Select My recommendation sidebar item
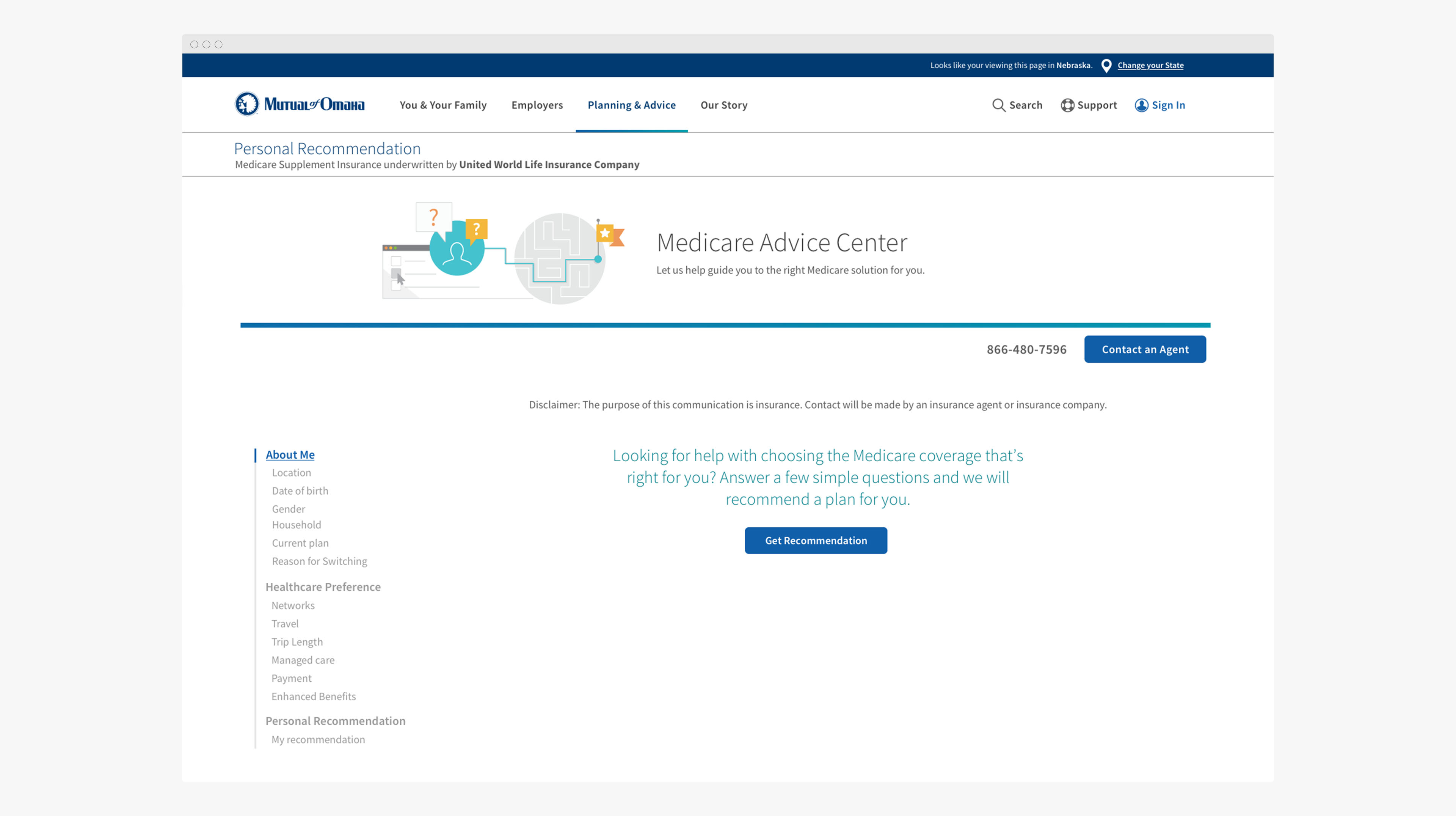The width and height of the screenshot is (1456, 816). pos(318,740)
